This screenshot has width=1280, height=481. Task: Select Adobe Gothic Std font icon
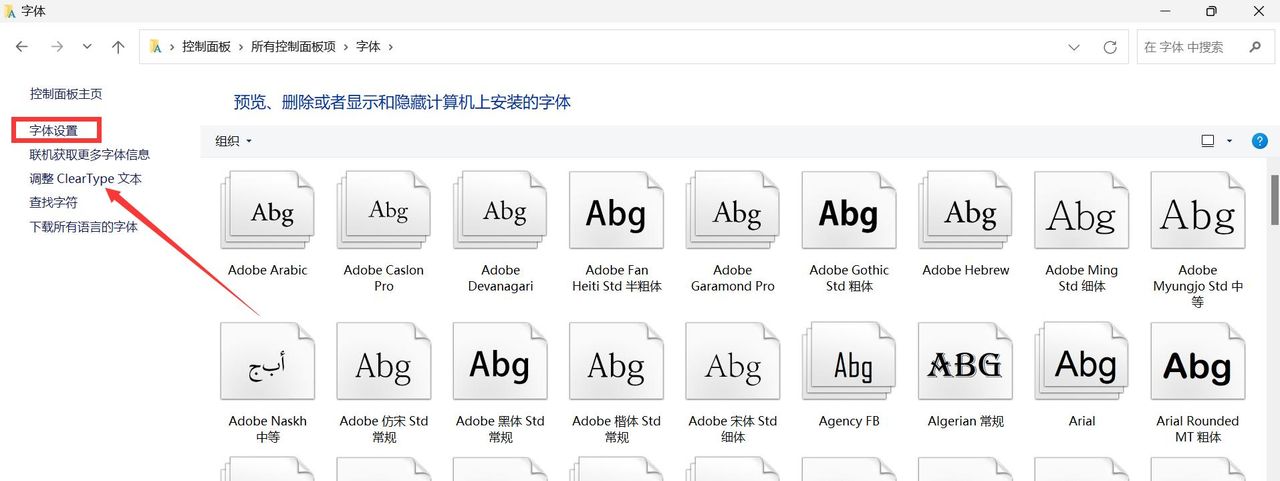pos(849,211)
